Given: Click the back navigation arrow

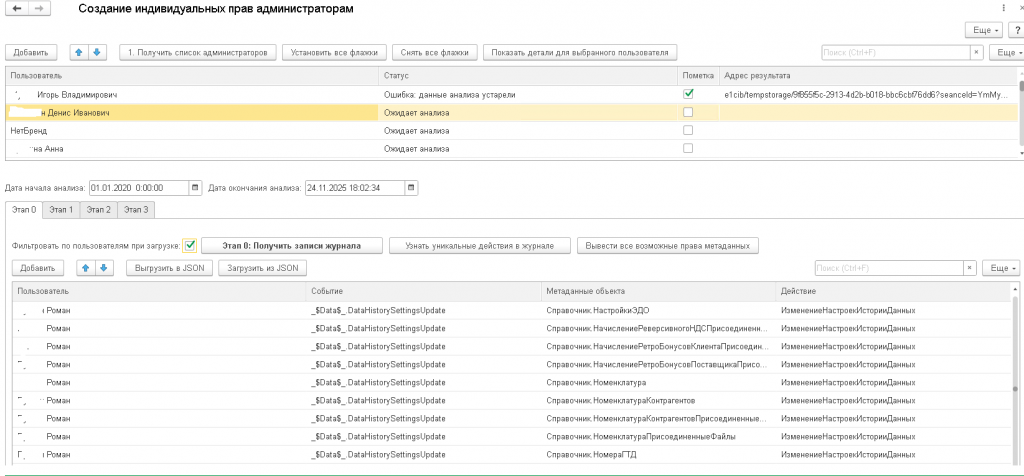Looking at the screenshot, I should coord(17,8).
